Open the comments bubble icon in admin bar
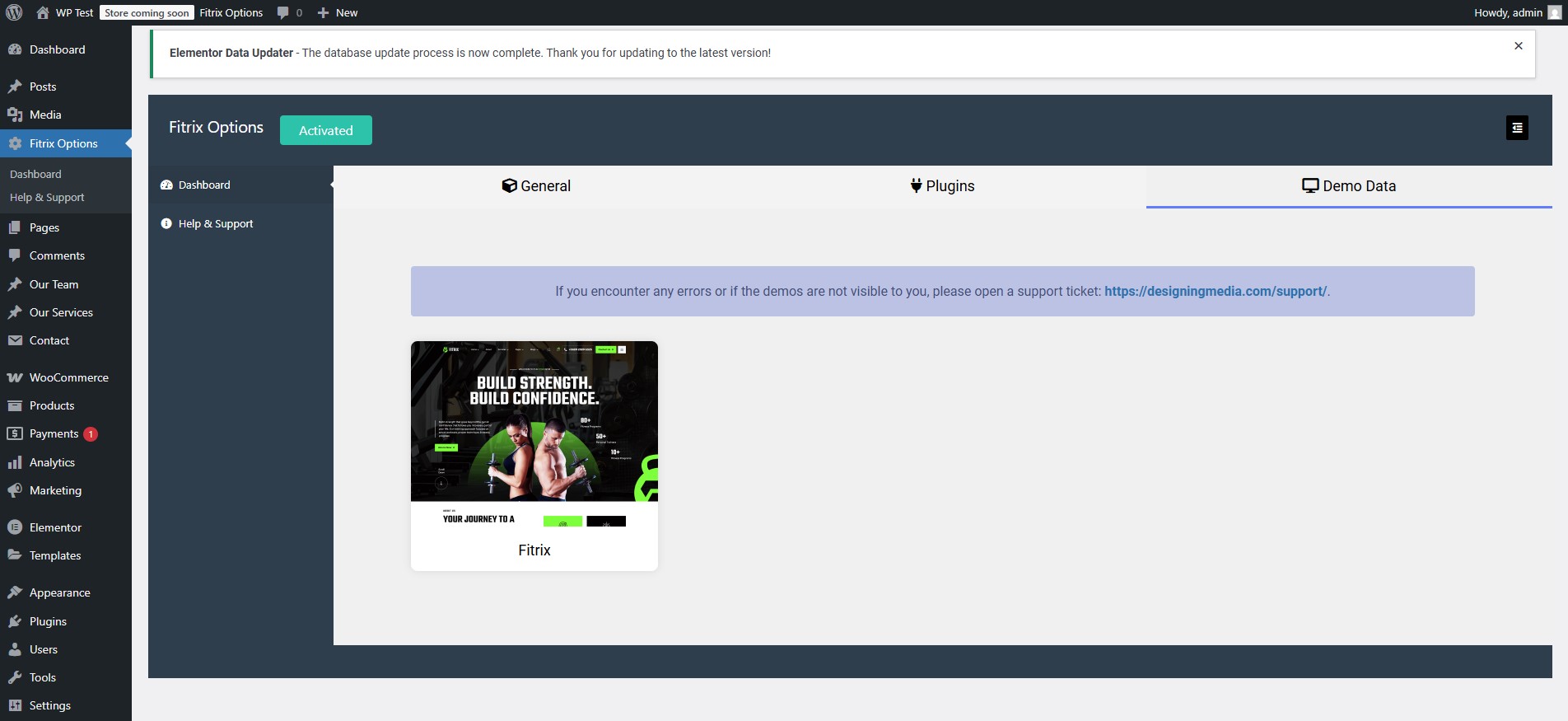This screenshot has height=721, width=1568. (283, 12)
